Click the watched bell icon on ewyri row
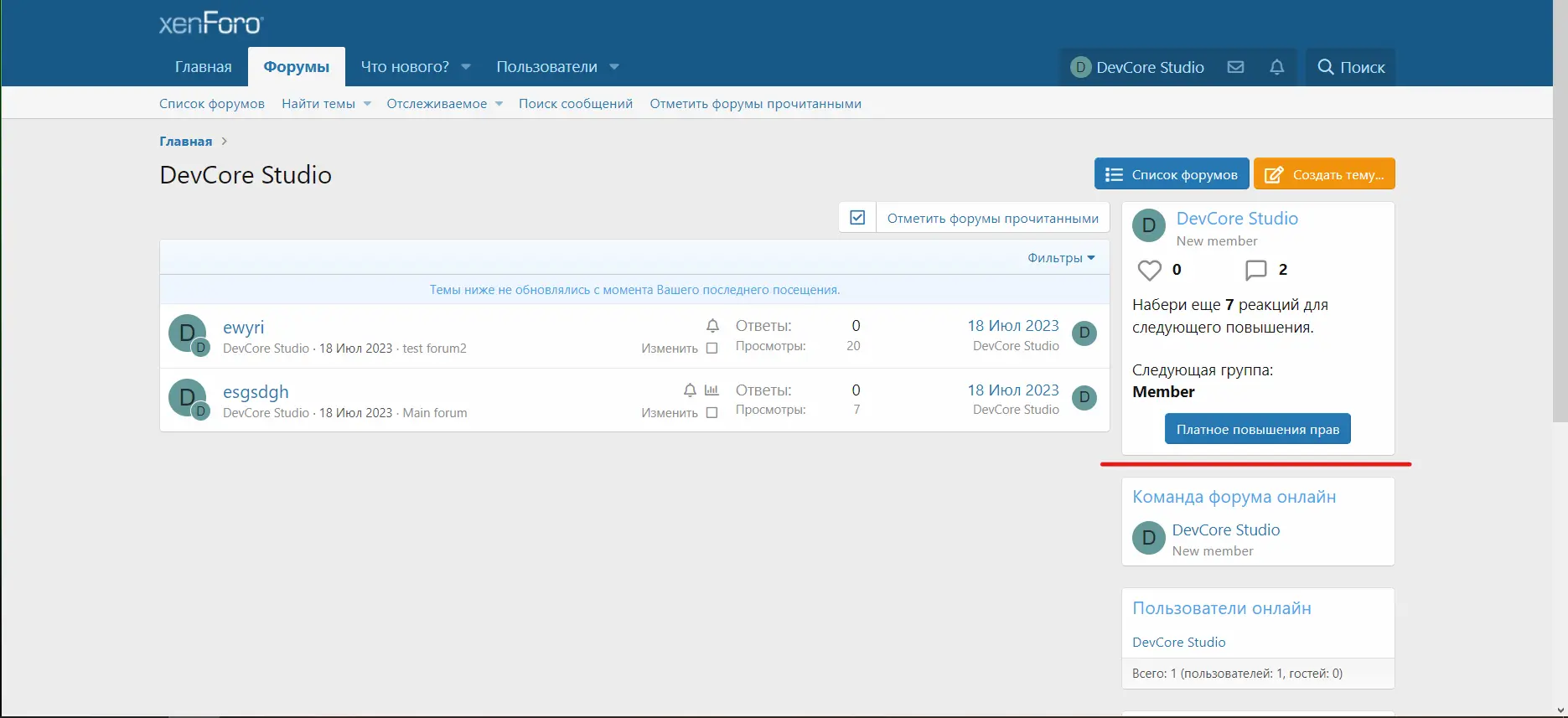Viewport: 1568px width, 718px height. pos(712,326)
